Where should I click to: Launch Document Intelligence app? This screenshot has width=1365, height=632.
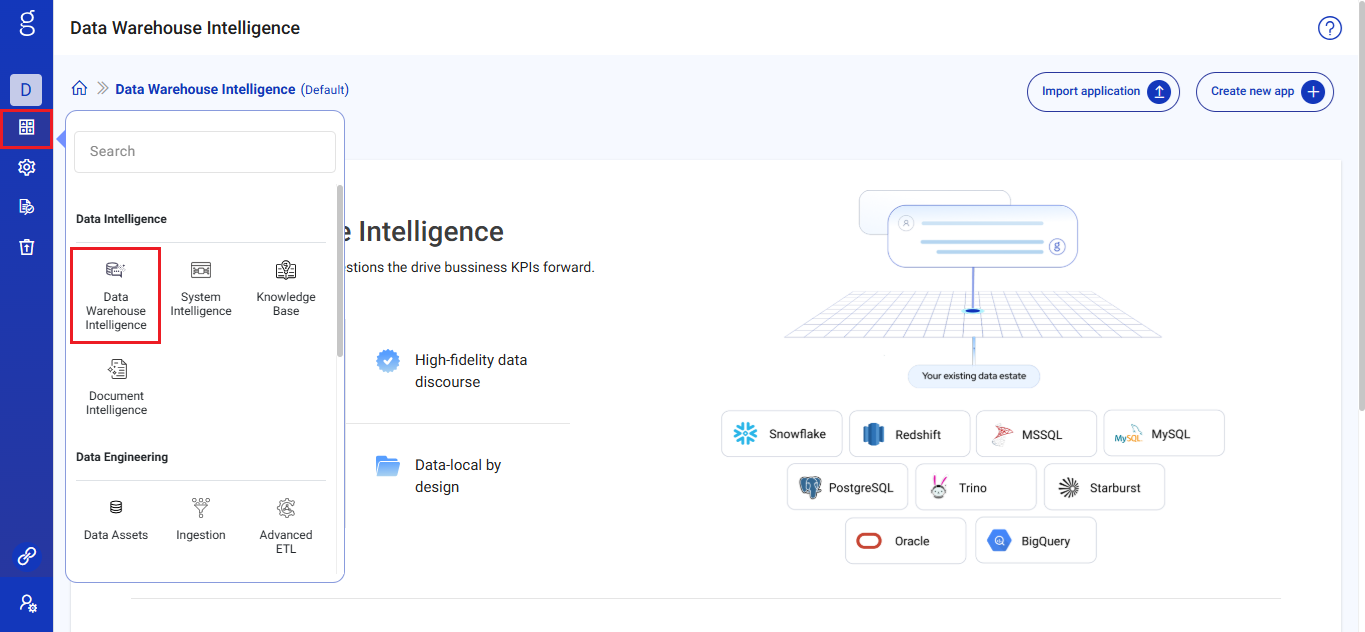[x=116, y=388]
